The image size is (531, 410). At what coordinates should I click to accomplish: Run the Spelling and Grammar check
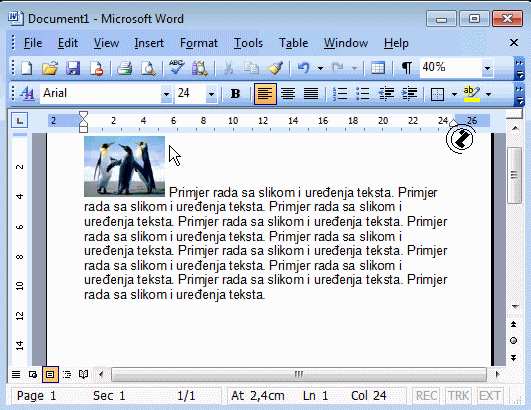(x=176, y=68)
